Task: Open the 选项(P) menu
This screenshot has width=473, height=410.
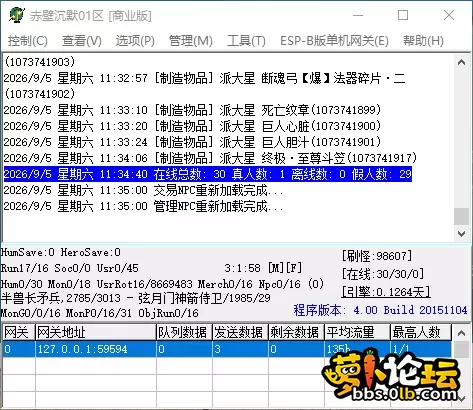Action: (135, 41)
